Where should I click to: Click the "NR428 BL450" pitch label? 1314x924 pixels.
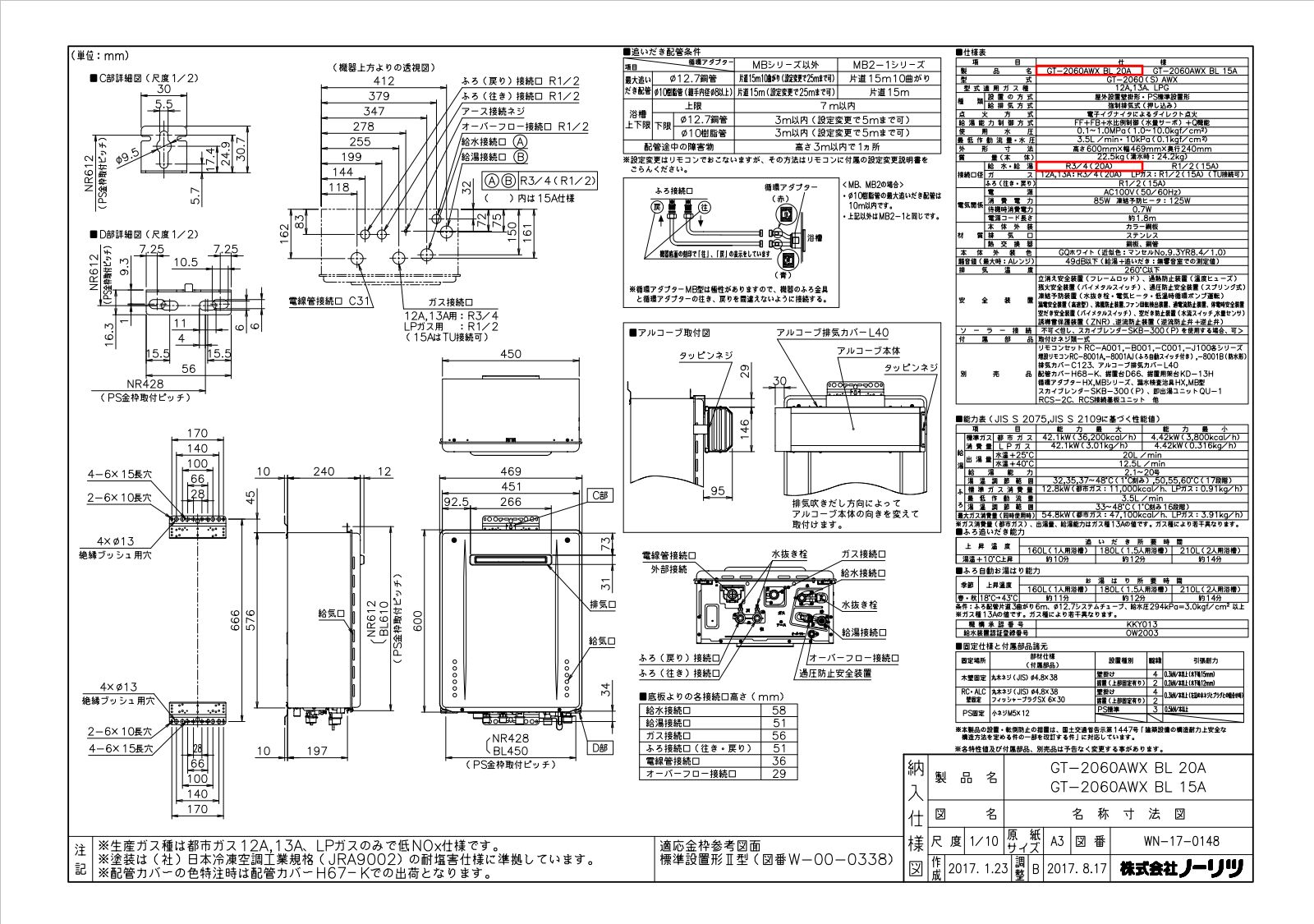click(x=510, y=744)
